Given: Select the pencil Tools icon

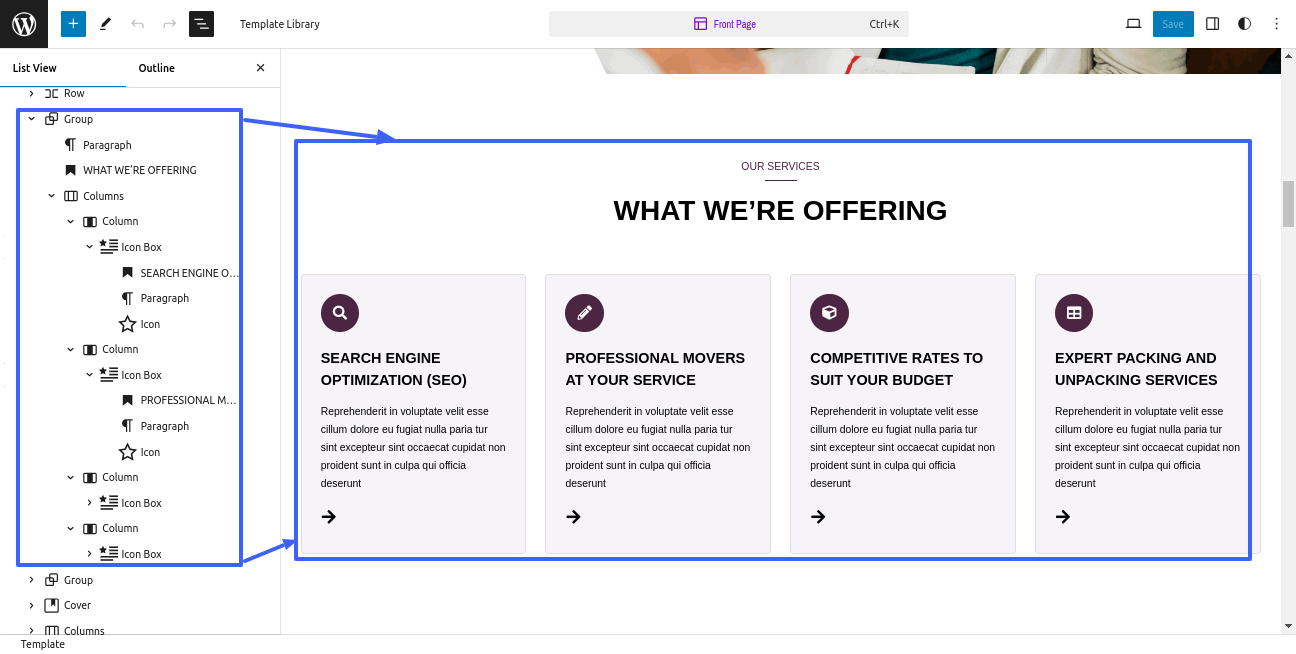Looking at the screenshot, I should [106, 24].
